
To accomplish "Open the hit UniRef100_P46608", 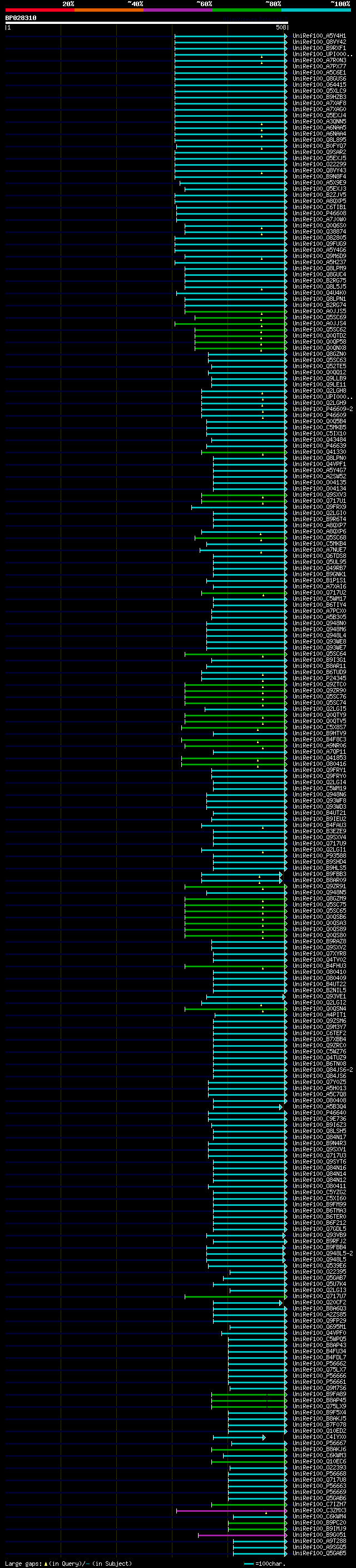I will (x=319, y=213).
